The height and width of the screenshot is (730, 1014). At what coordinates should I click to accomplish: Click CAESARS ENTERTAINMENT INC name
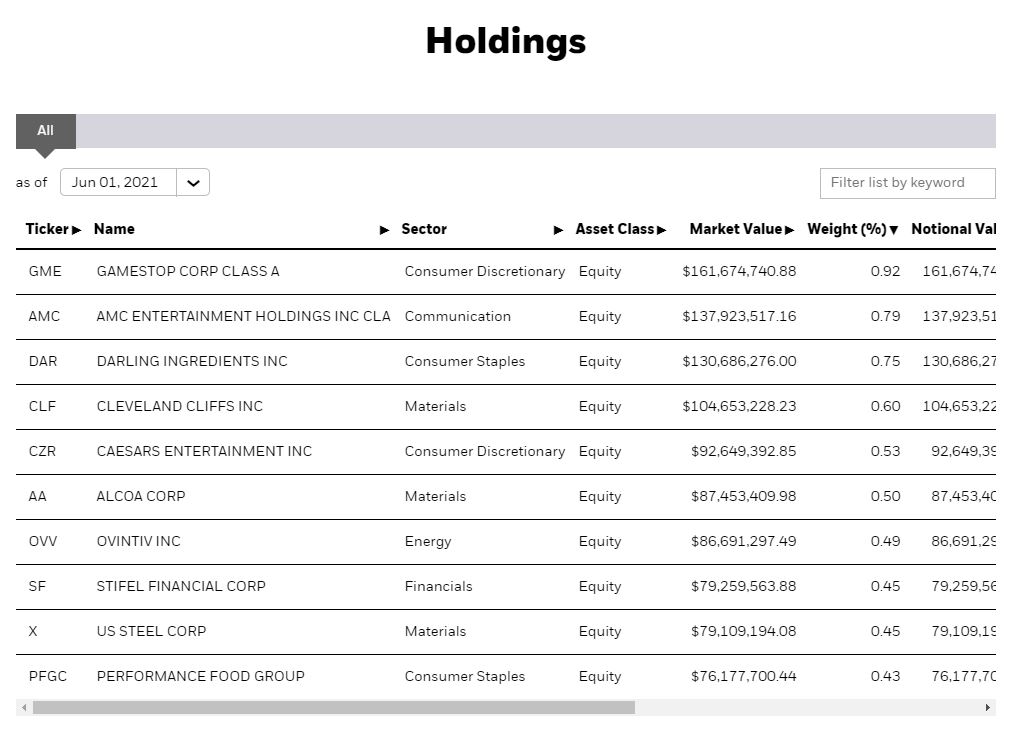click(x=204, y=451)
